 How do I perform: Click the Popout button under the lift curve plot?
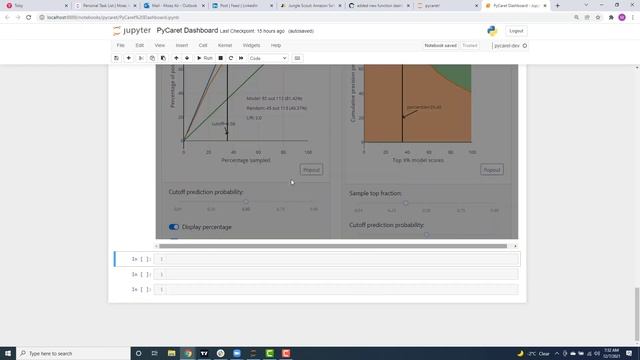pos(311,170)
